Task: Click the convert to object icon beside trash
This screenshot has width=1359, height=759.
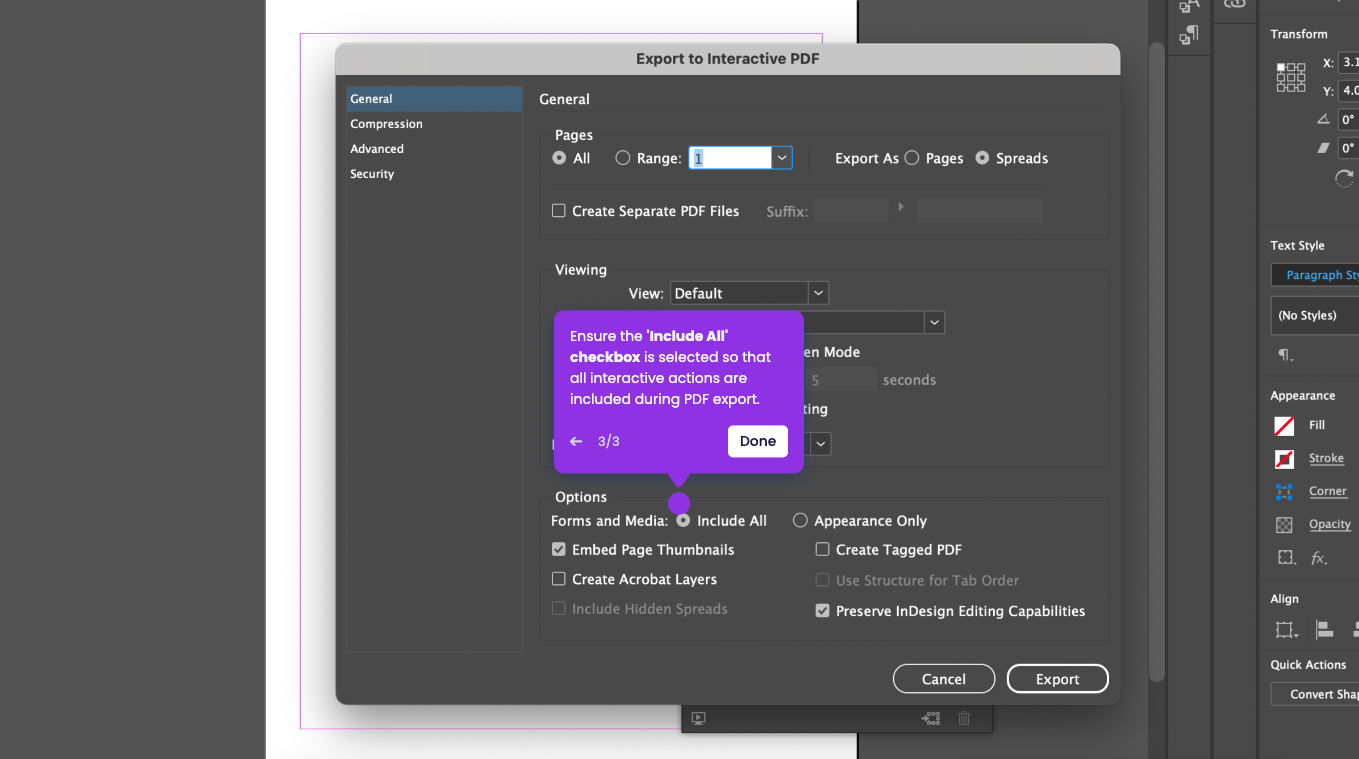Action: (x=931, y=718)
